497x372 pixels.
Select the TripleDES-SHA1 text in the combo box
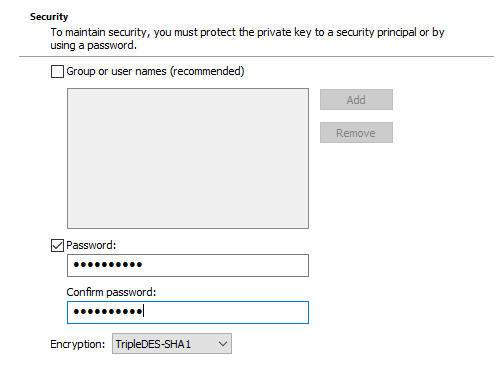pos(153,344)
